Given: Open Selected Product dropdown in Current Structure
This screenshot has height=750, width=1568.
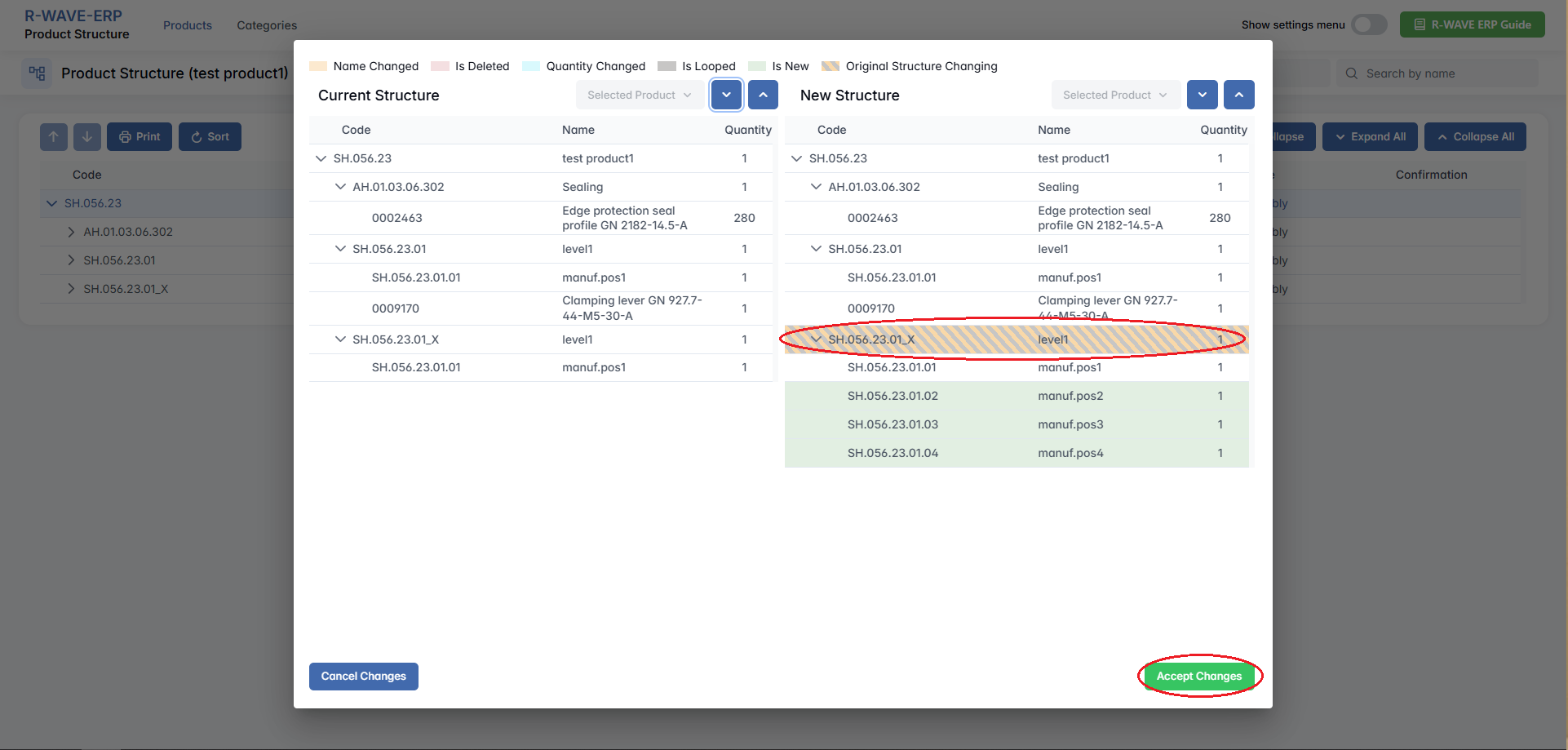Looking at the screenshot, I should [640, 95].
